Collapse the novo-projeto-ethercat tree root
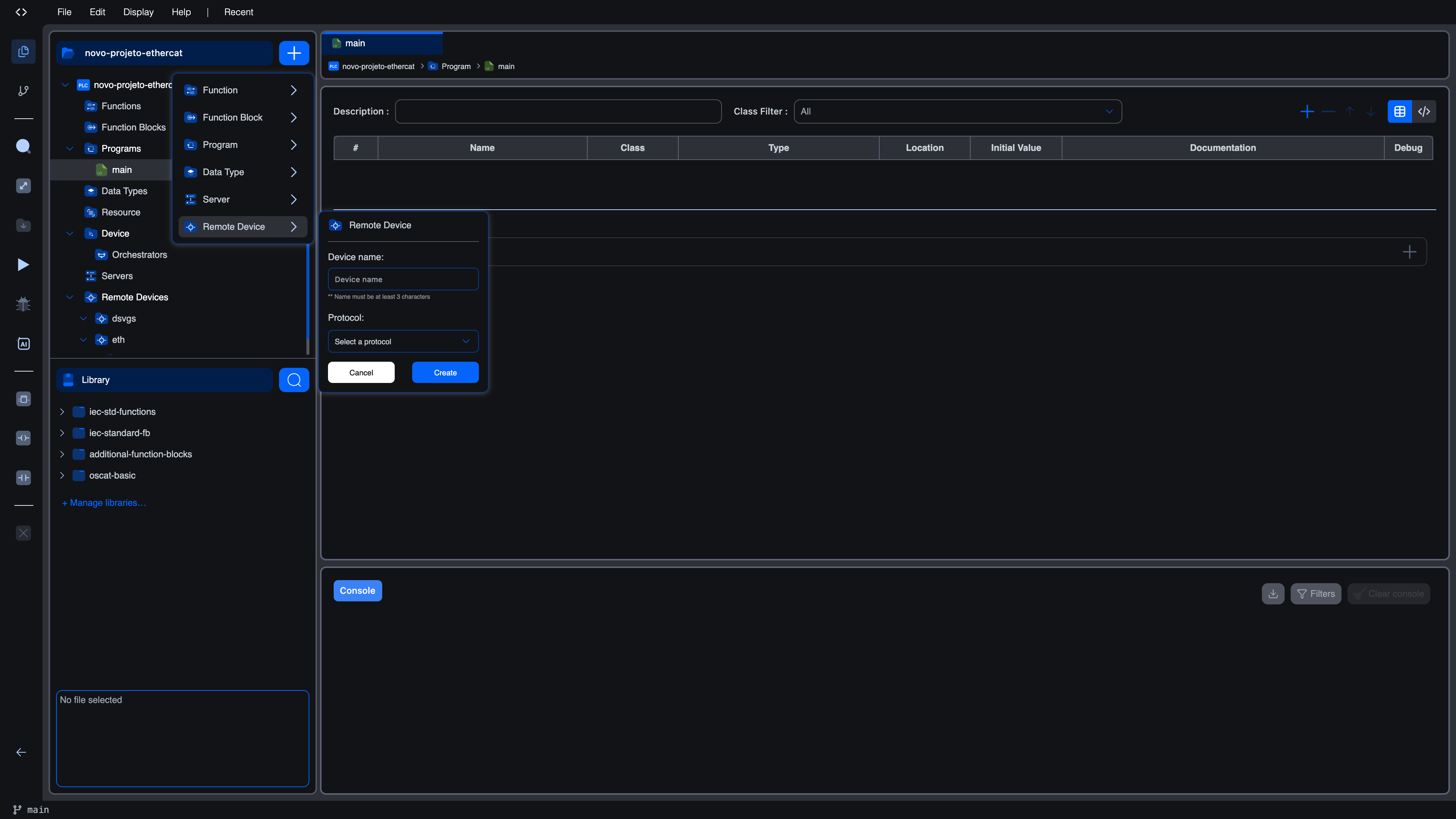 tap(65, 85)
